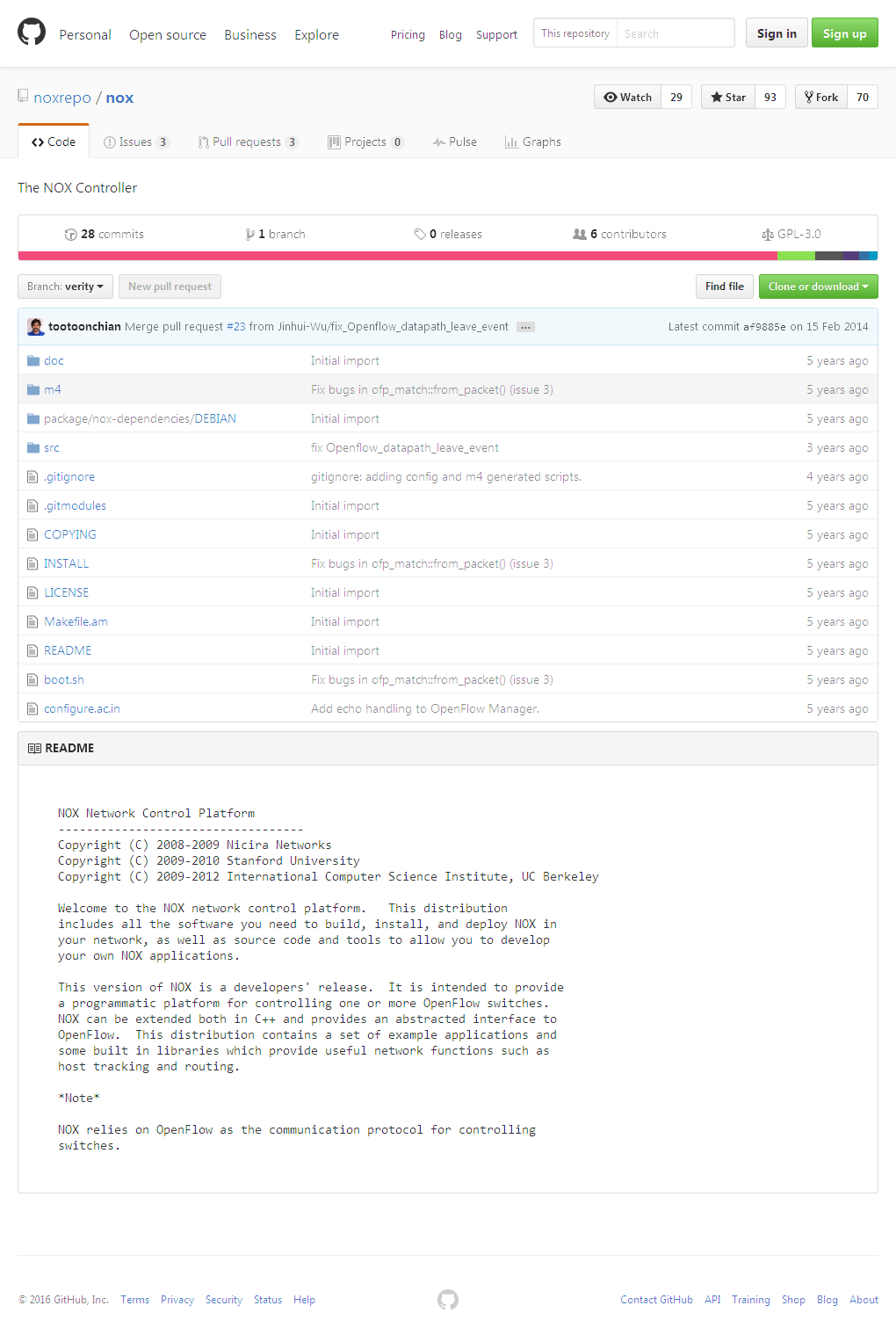The image size is (896, 1342).
Task: Open Contact GitHub in the footer
Action: click(x=656, y=1300)
